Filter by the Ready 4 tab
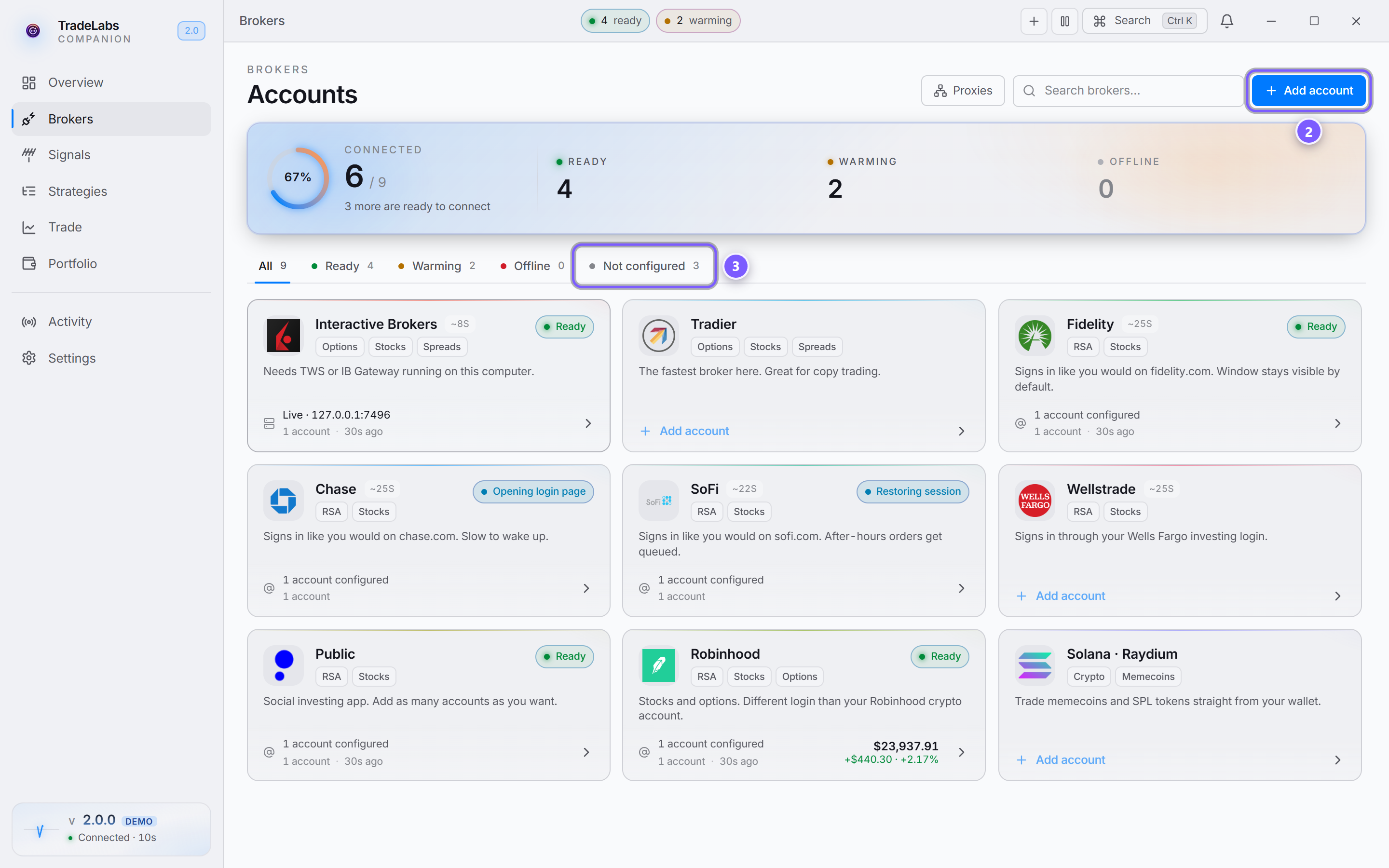The height and width of the screenshot is (868, 1389). pos(342,266)
